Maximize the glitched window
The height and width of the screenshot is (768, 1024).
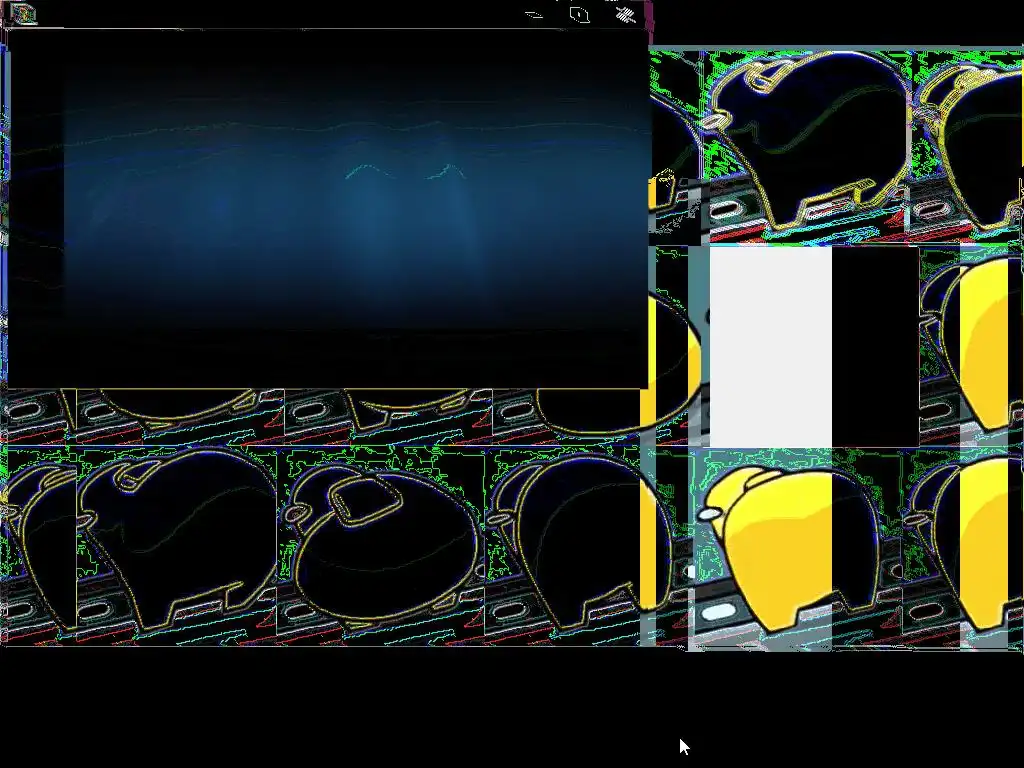[x=579, y=14]
